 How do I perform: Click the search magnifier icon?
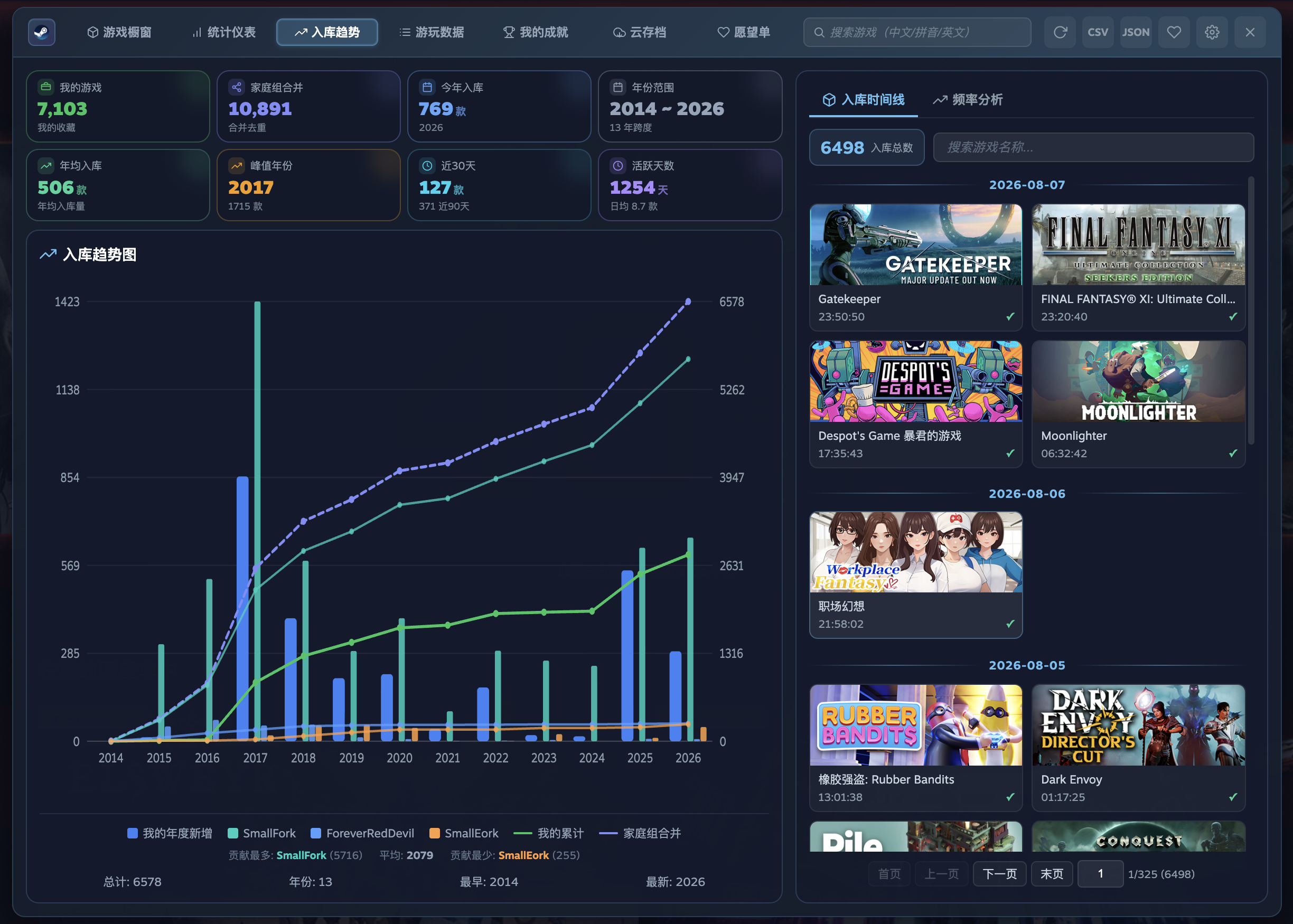click(819, 32)
